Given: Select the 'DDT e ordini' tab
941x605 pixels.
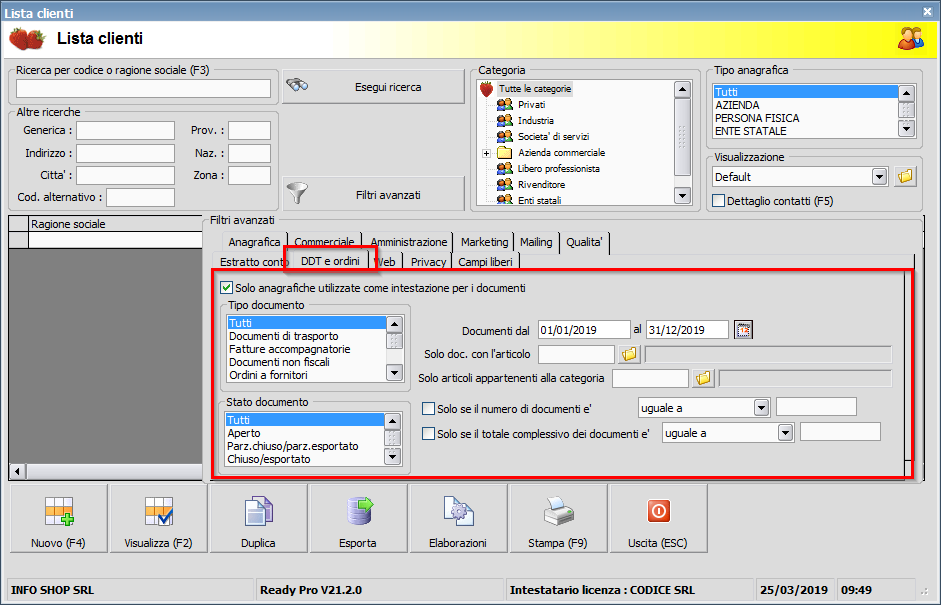Looking at the screenshot, I should (x=331, y=260).
